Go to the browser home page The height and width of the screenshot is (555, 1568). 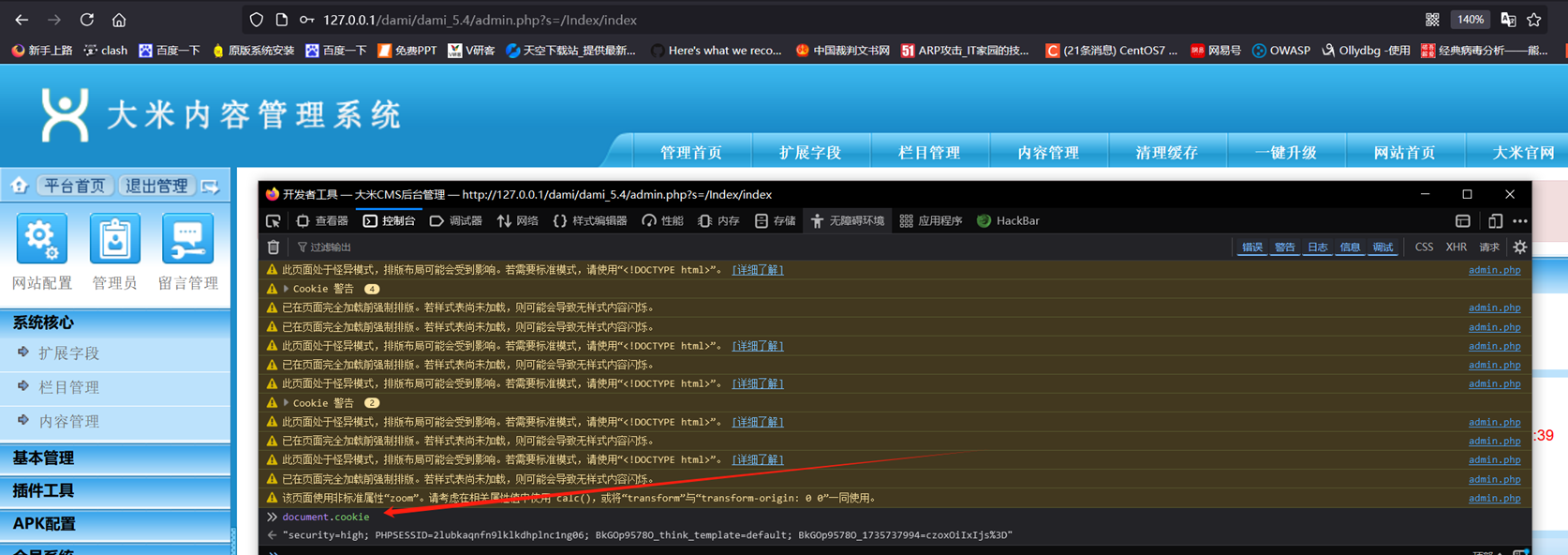119,20
